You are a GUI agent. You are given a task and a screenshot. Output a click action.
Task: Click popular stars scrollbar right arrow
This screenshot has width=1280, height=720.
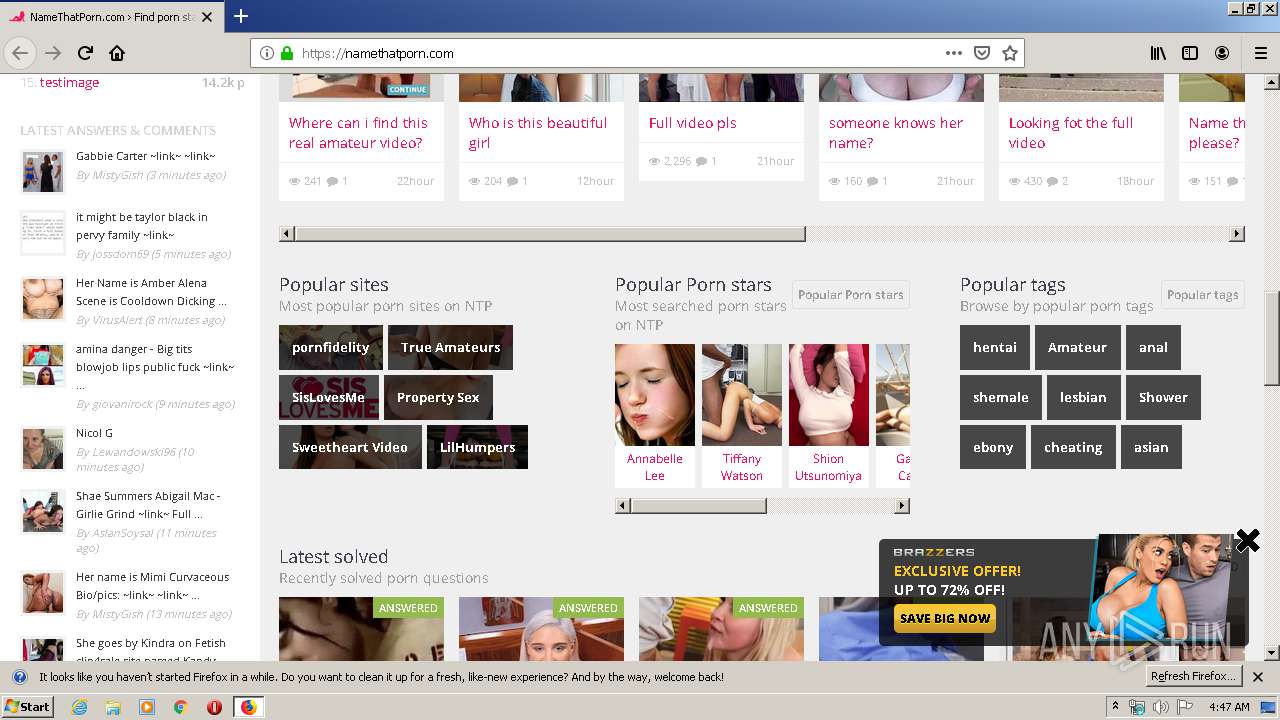(x=902, y=506)
